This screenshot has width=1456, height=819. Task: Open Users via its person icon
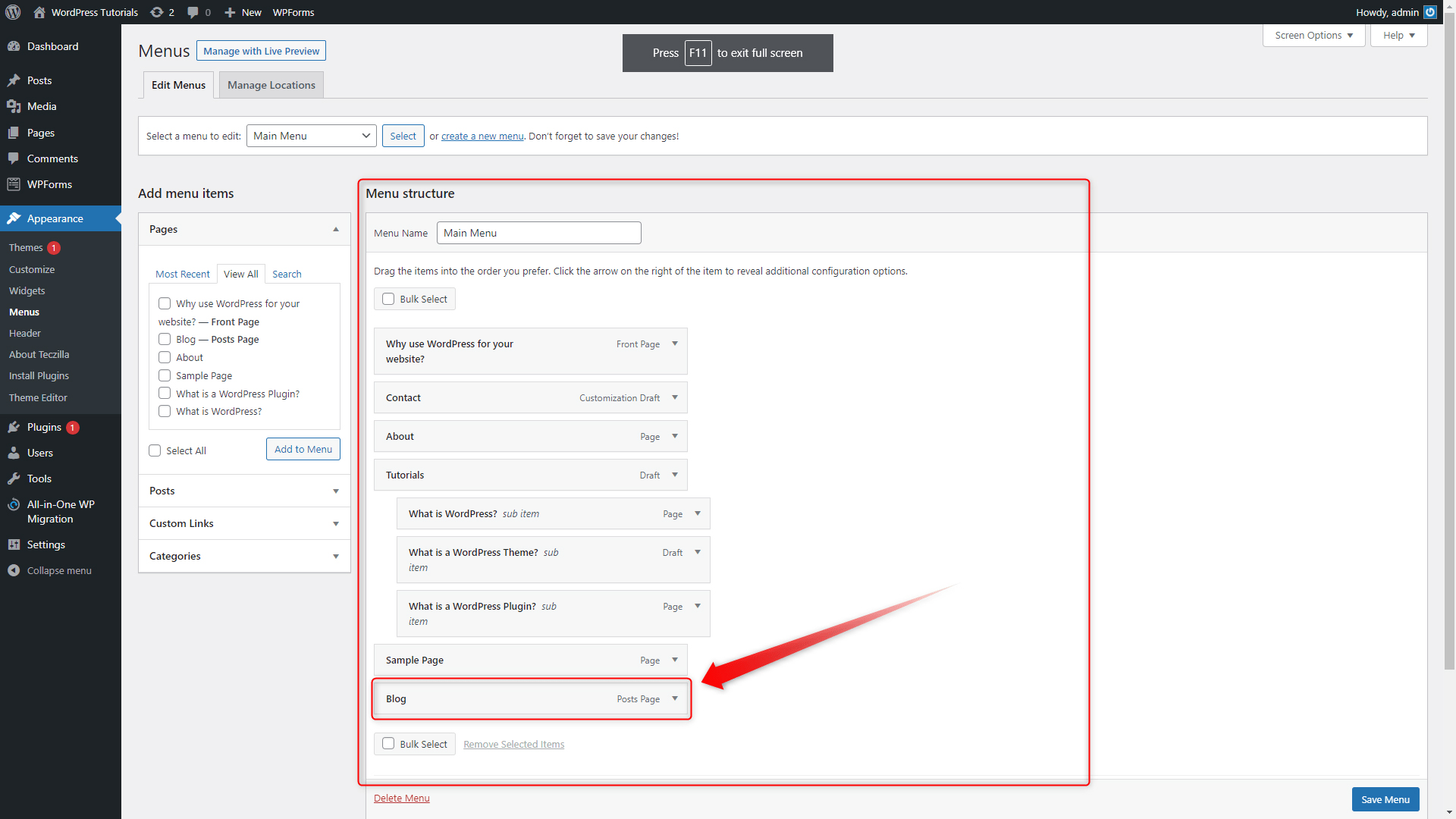pos(14,453)
